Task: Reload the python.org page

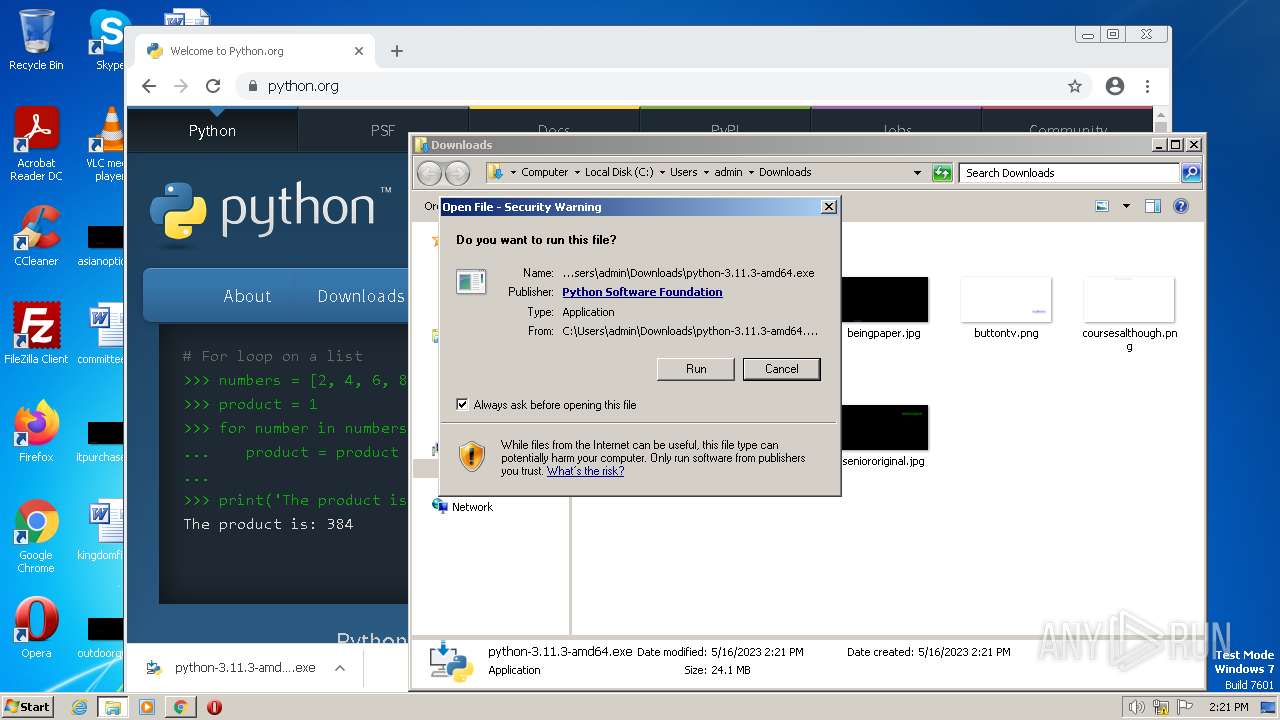Action: 213,86
